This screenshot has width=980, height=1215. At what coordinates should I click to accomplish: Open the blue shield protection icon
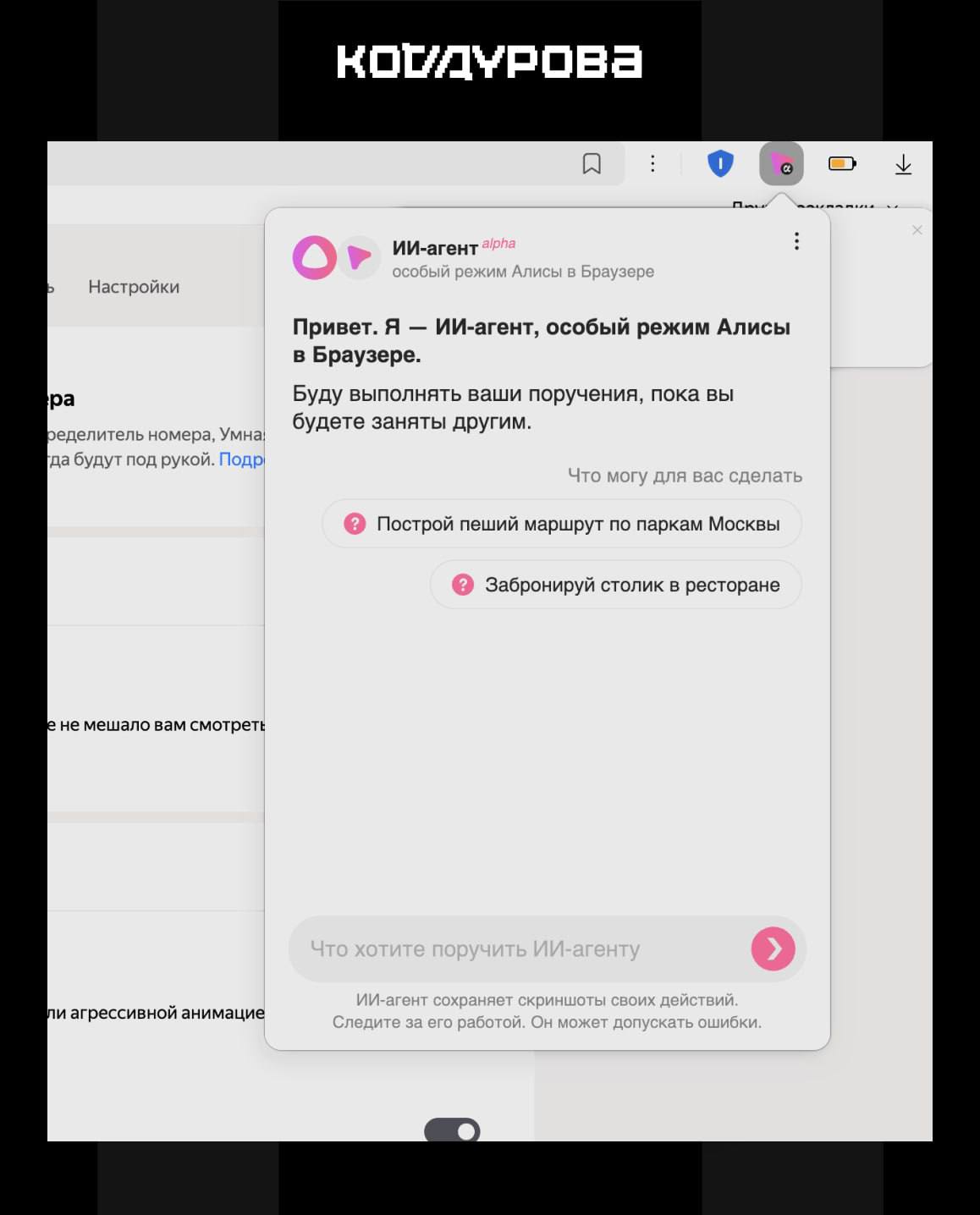point(720,163)
